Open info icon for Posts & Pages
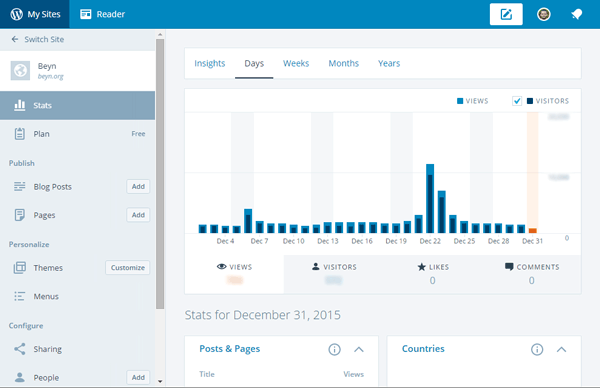The width and height of the screenshot is (600, 388). click(334, 349)
